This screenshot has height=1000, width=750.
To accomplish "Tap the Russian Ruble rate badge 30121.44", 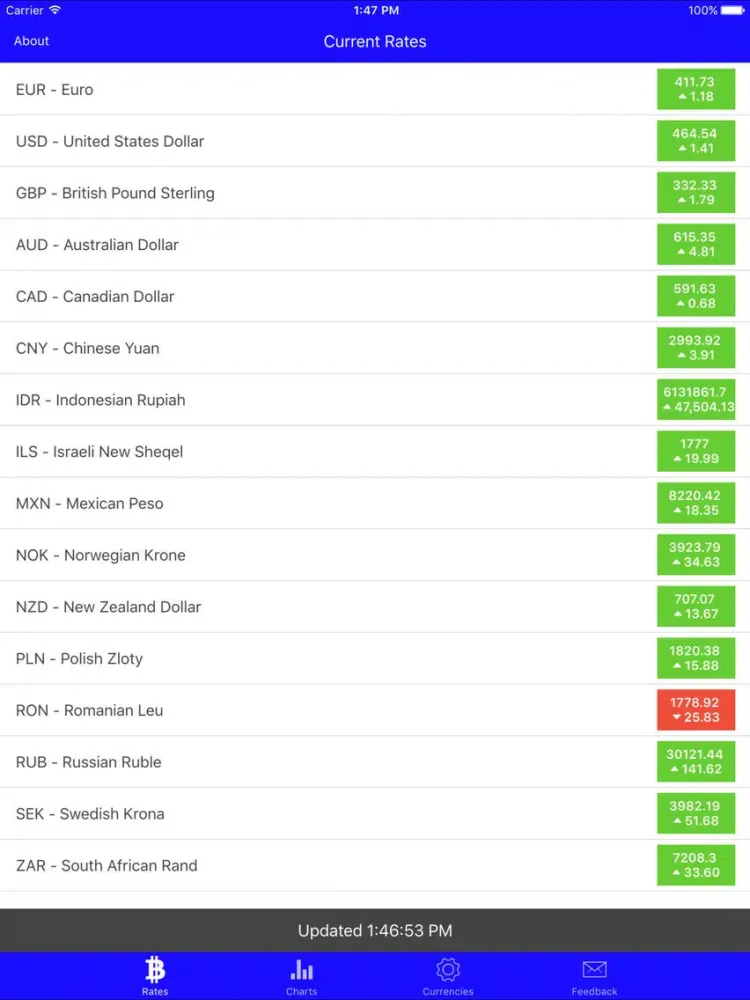I will coord(695,762).
